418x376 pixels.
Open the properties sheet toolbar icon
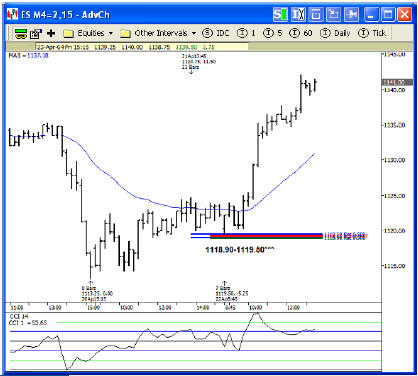coord(36,33)
